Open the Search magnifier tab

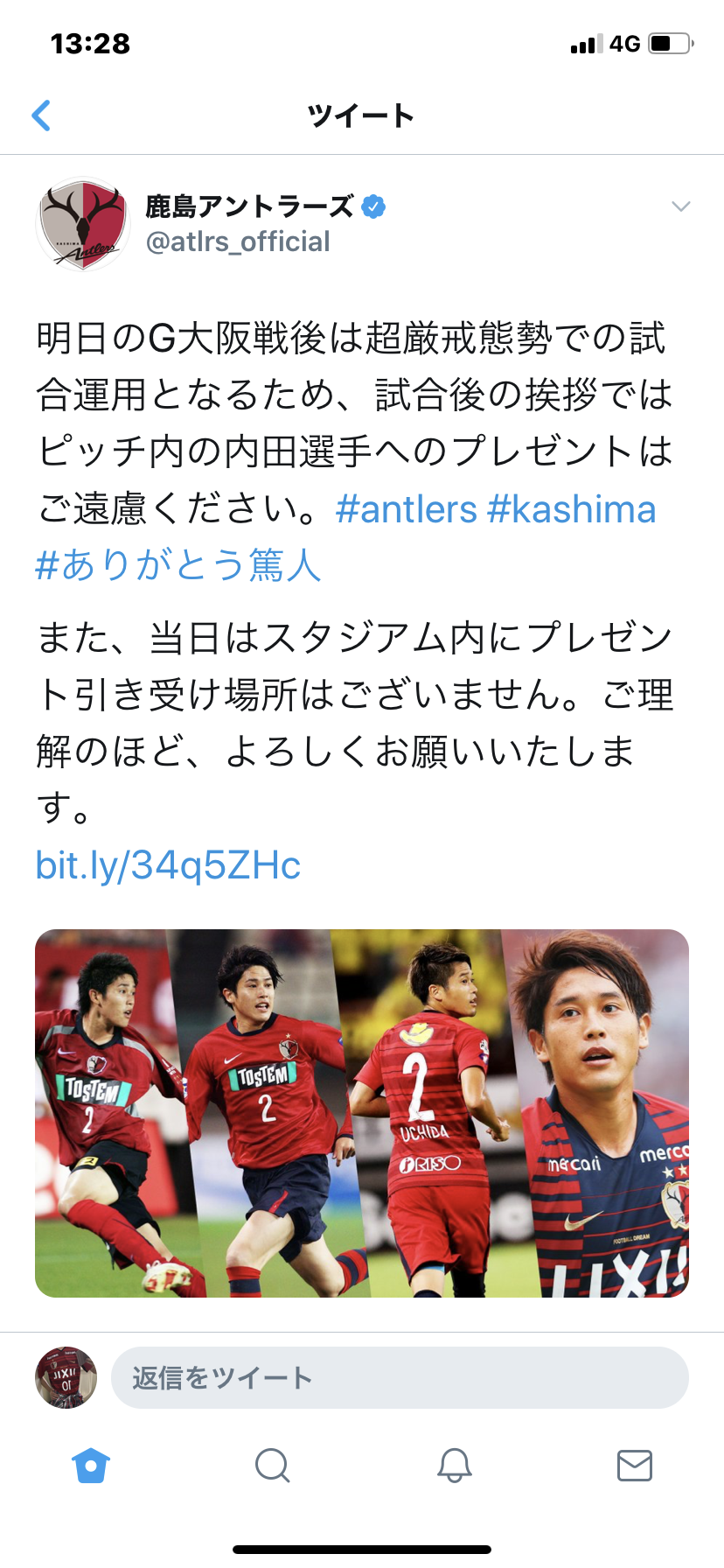coord(272,1465)
